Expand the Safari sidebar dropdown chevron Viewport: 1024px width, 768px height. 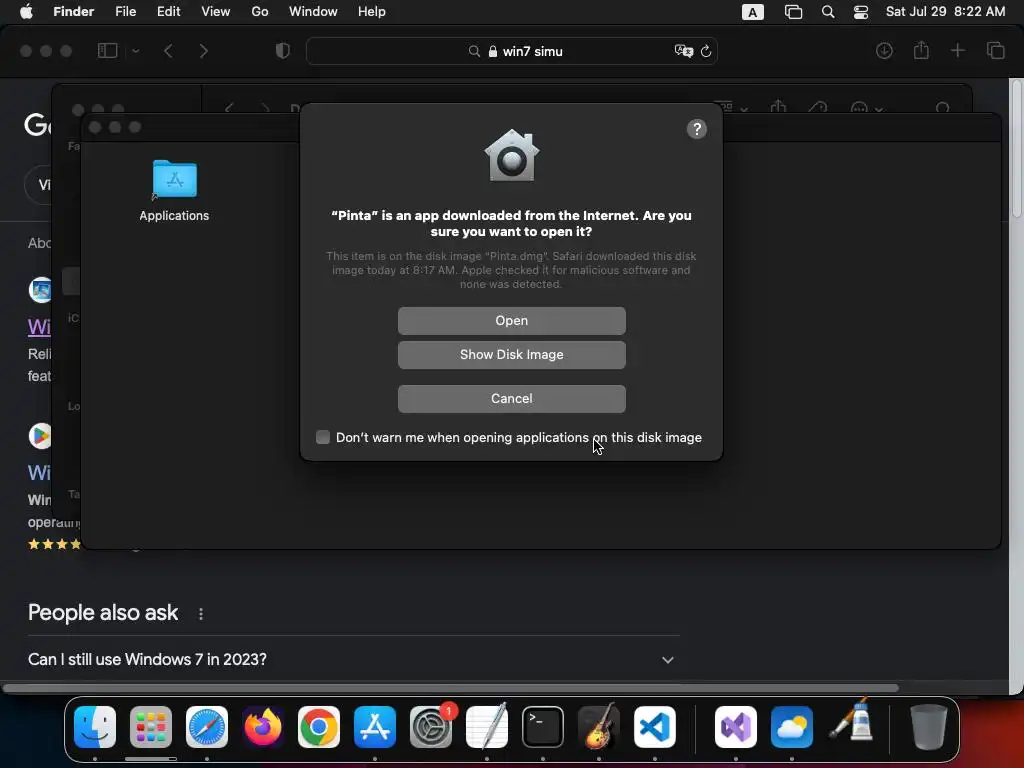point(135,51)
